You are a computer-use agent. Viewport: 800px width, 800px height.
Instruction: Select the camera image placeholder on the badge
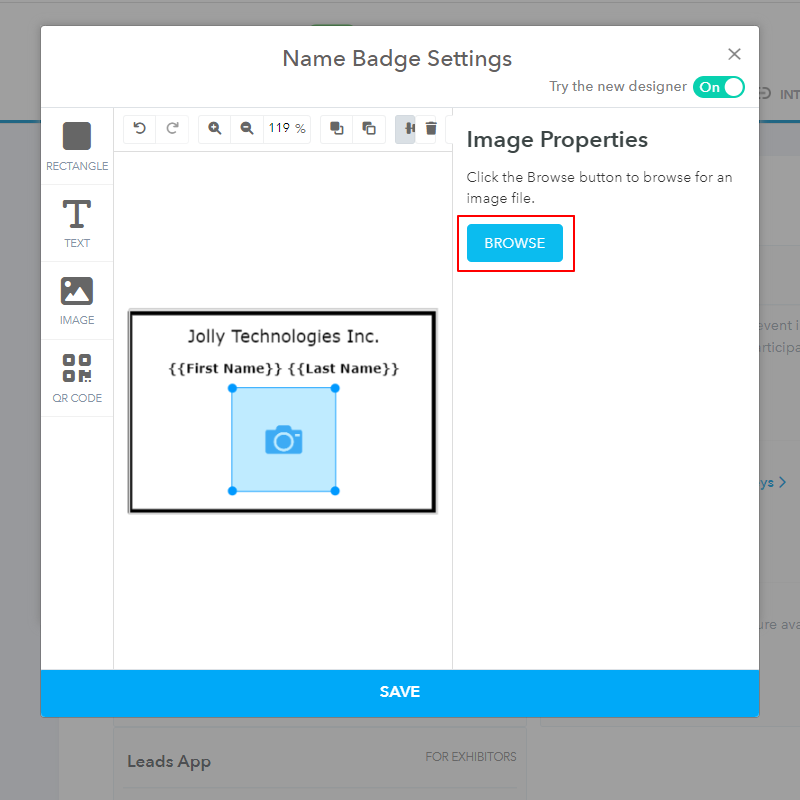pos(283,440)
